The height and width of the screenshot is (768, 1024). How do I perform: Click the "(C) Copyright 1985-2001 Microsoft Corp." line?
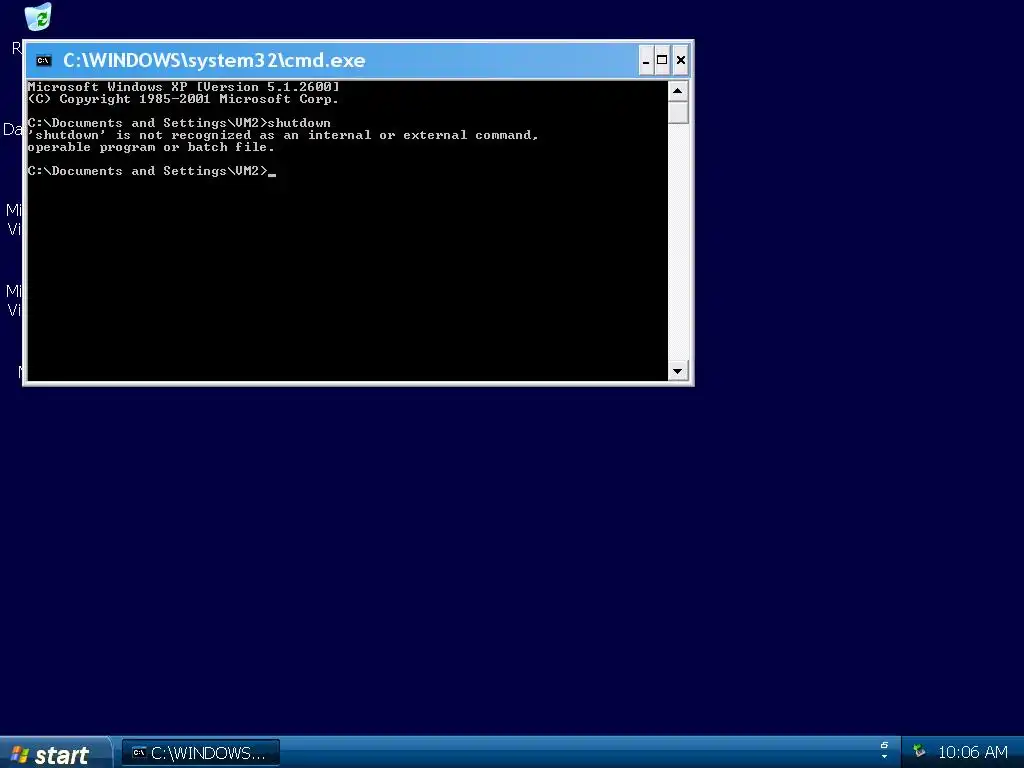tap(184, 99)
